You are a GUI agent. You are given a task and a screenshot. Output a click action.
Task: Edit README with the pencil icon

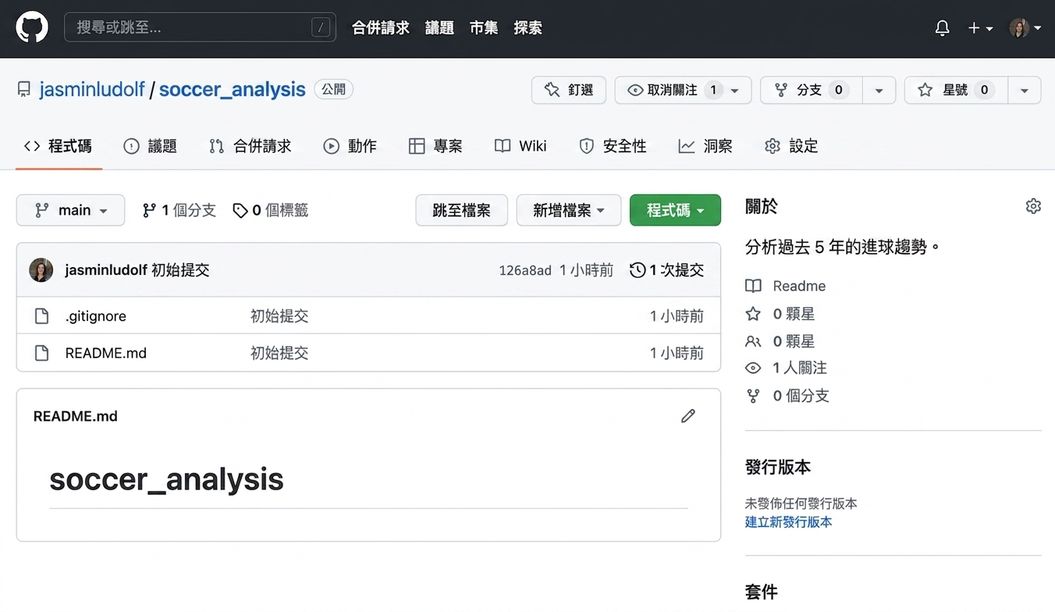pos(688,416)
